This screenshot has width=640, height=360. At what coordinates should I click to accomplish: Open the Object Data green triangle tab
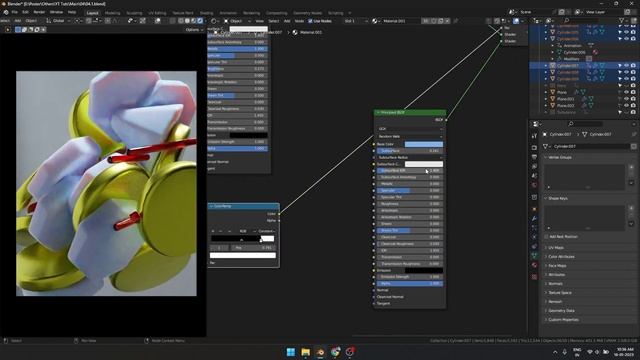click(534, 256)
